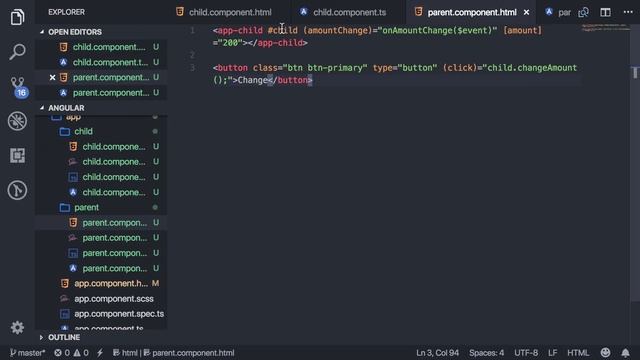Open the Extensions view
Screen dimensions: 640x360
tap(17, 156)
